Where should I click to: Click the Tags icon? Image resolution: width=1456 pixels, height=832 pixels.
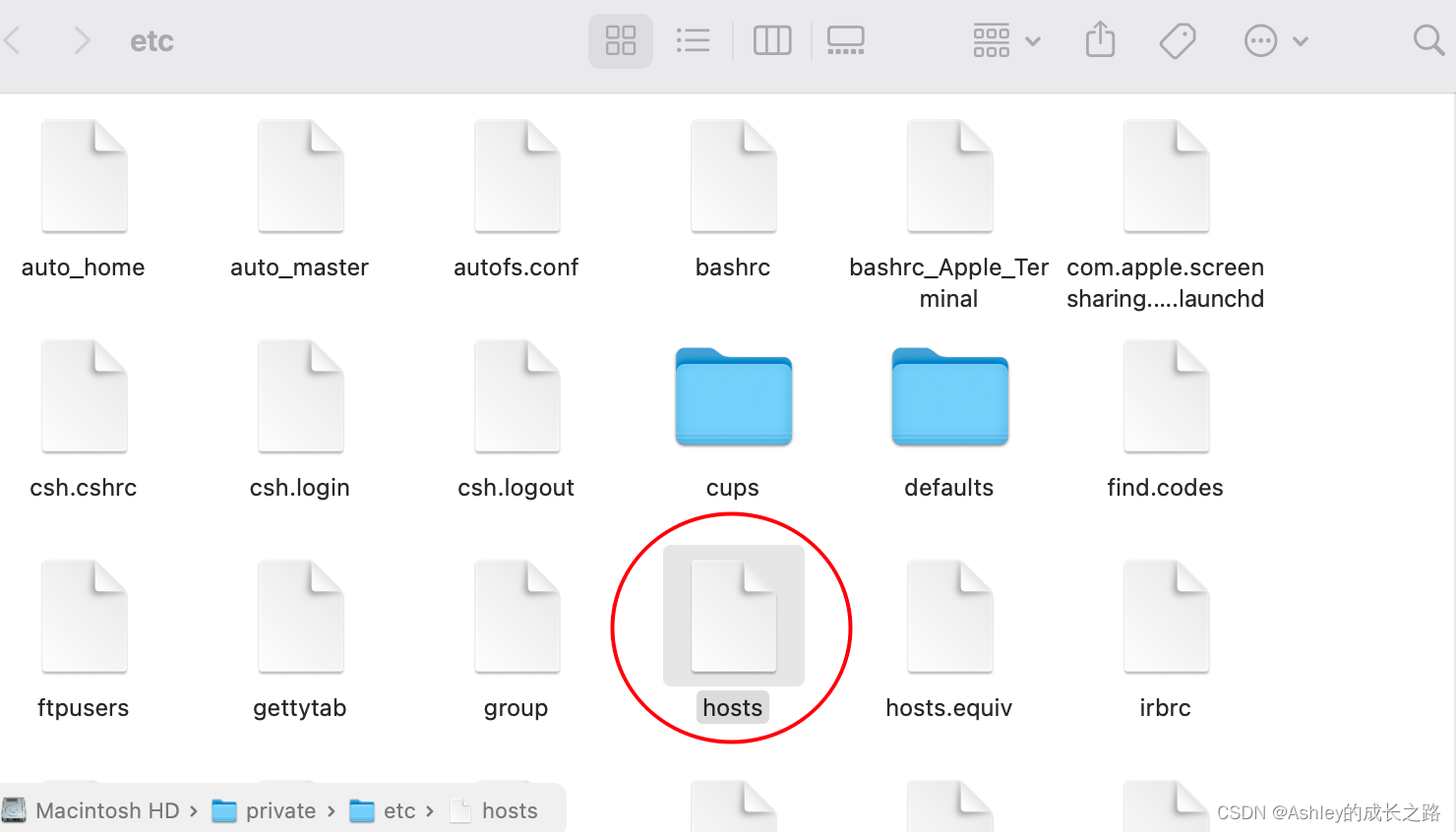[1177, 40]
